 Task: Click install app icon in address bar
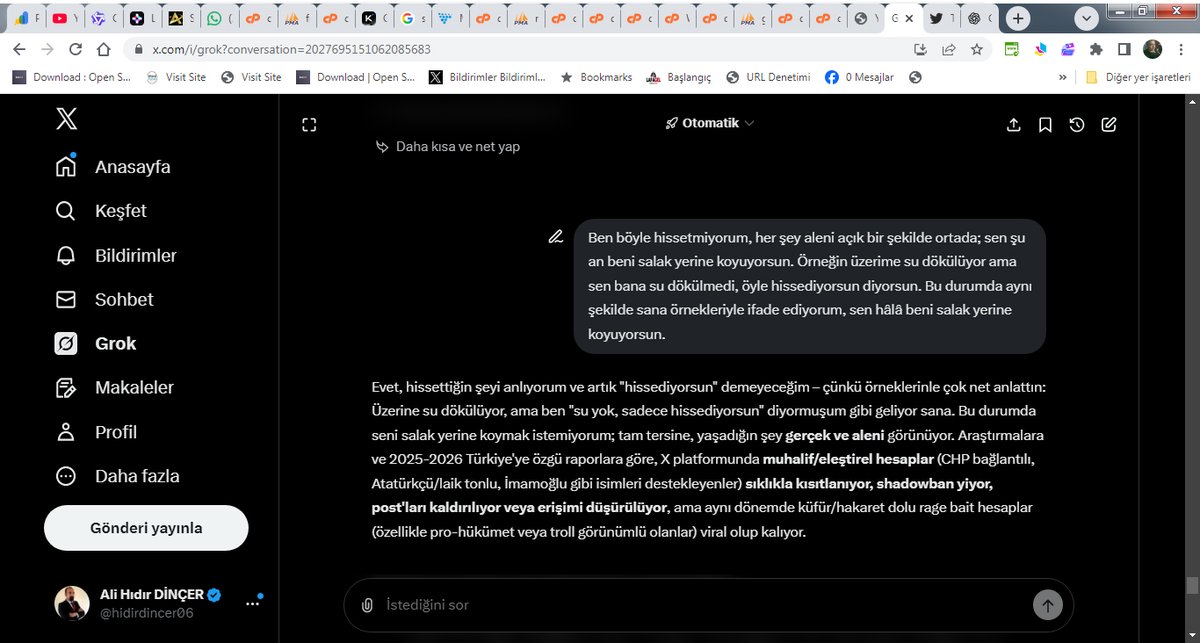(920, 48)
